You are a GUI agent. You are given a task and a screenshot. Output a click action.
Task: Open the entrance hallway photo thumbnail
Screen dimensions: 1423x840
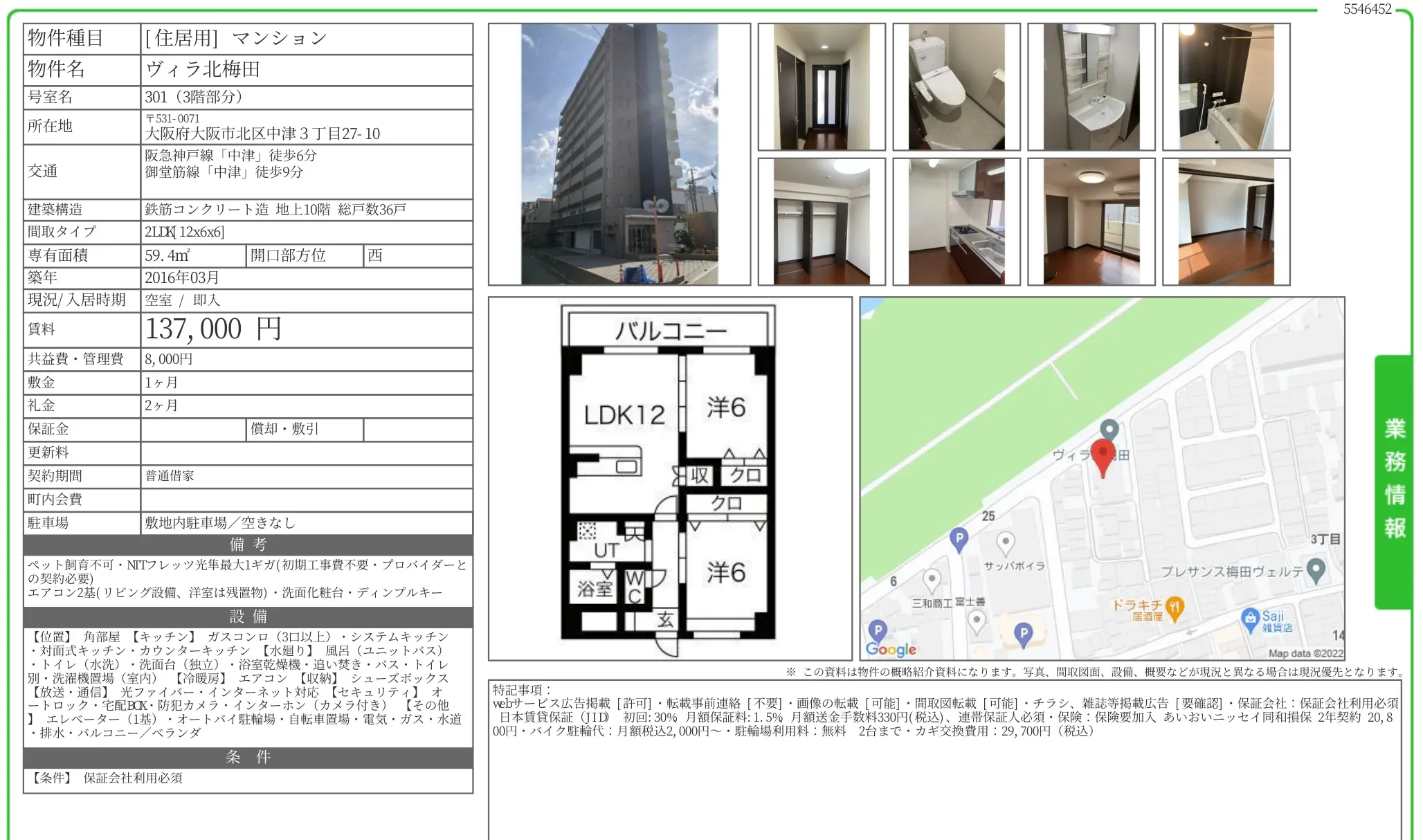coord(821,87)
